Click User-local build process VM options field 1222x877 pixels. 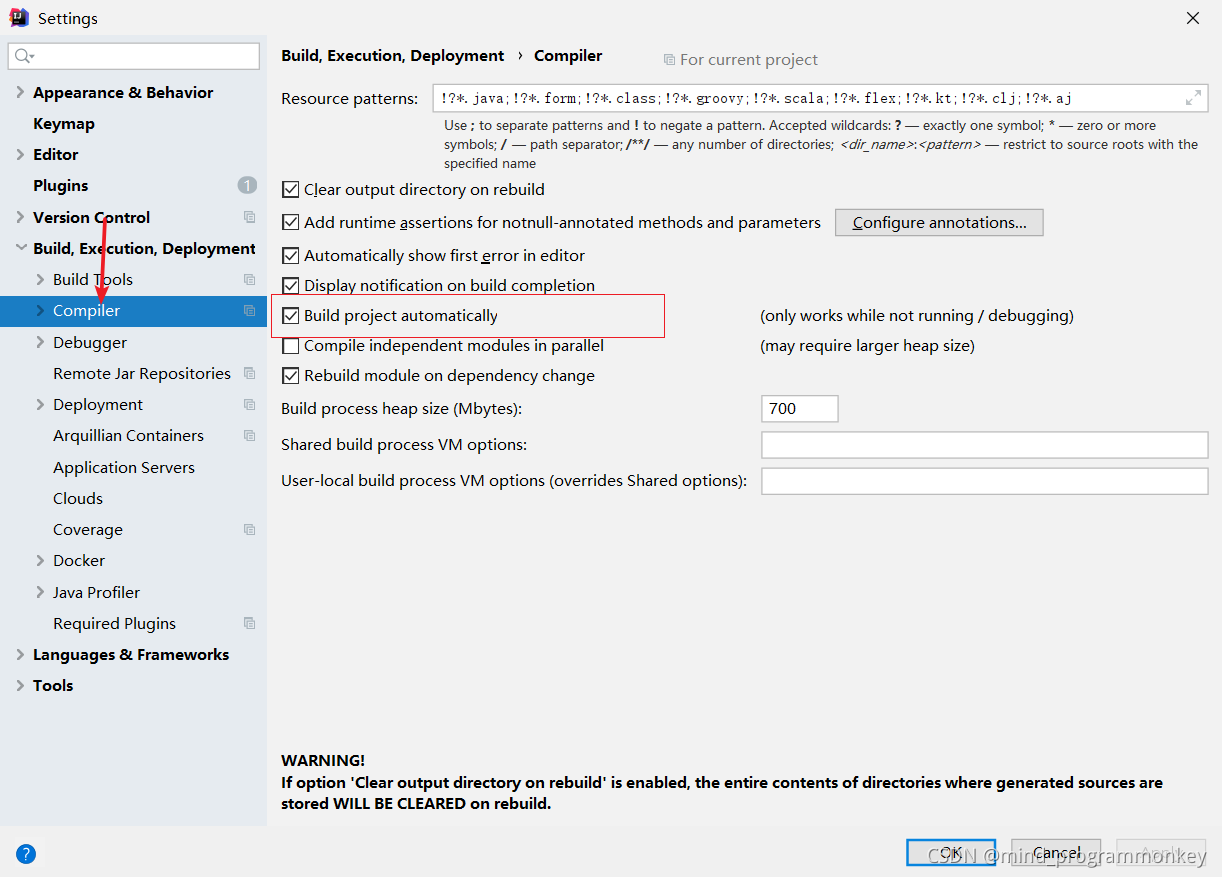click(985, 481)
